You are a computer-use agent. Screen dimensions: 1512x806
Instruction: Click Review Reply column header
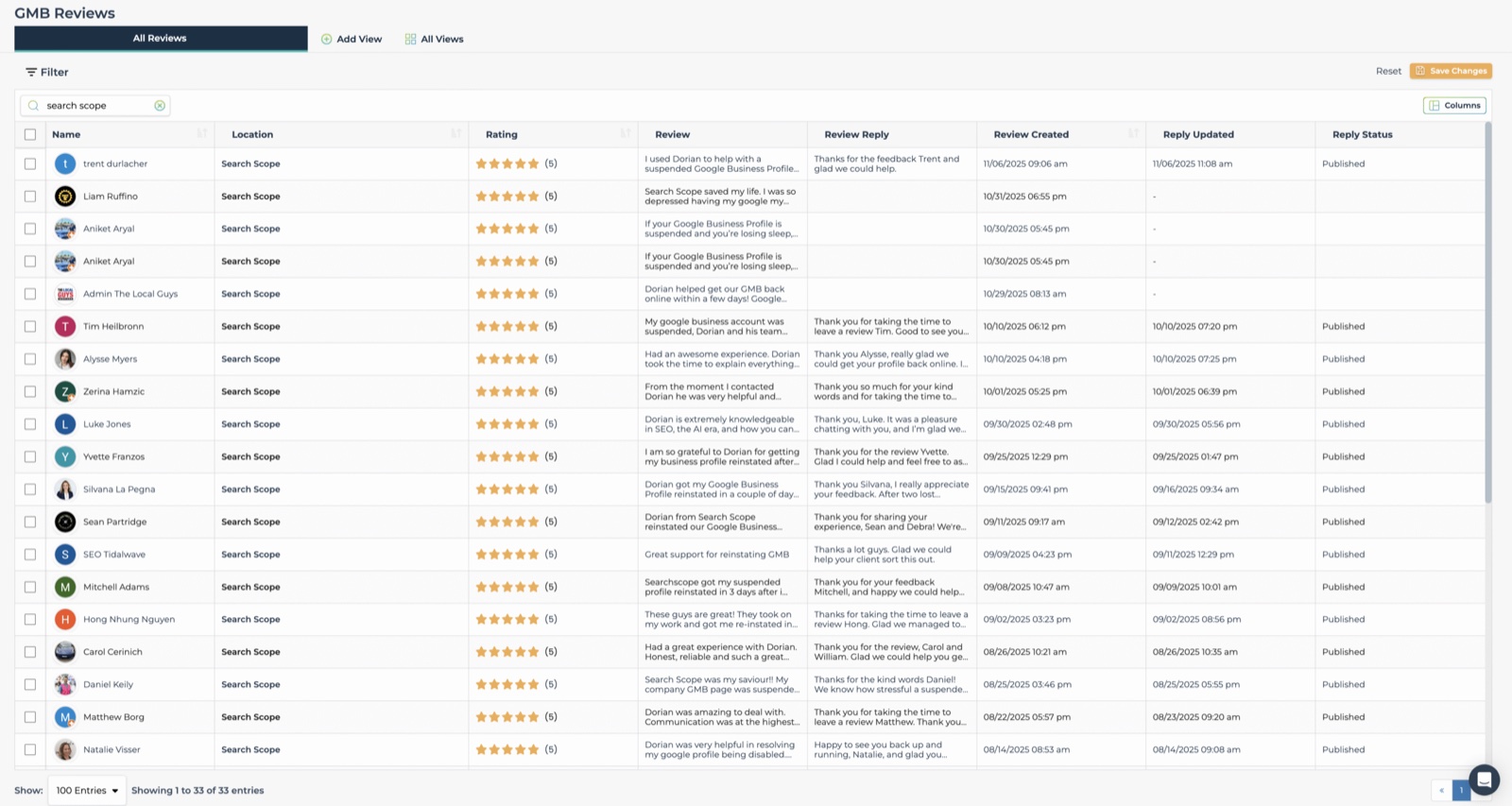856,134
